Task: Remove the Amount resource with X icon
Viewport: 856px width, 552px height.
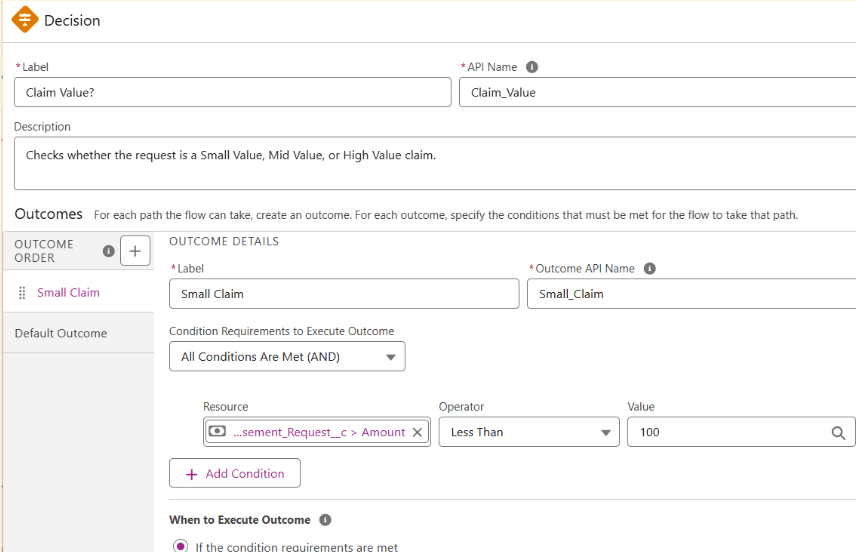Action: [418, 432]
